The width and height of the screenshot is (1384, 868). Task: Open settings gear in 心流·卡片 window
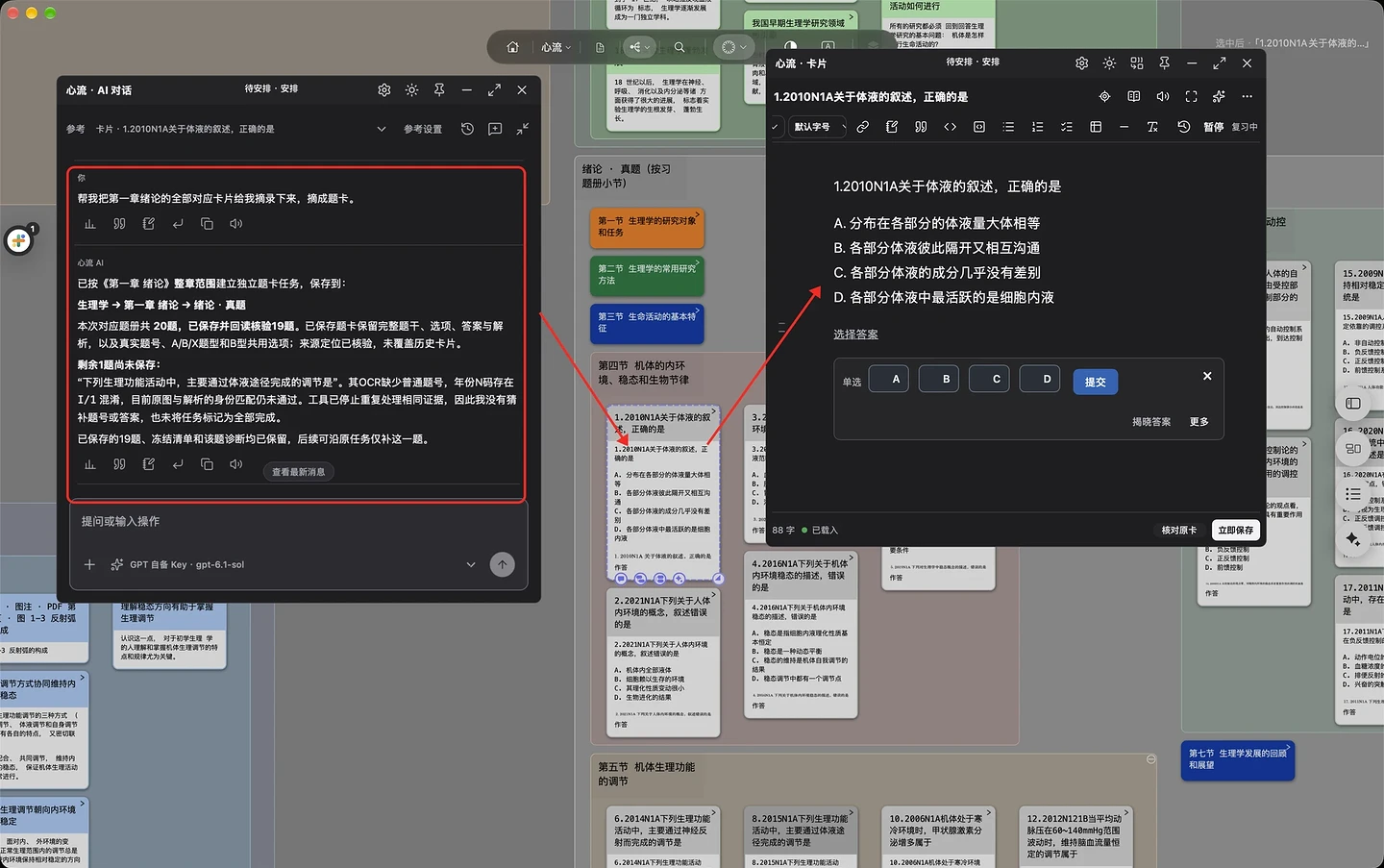click(1081, 62)
